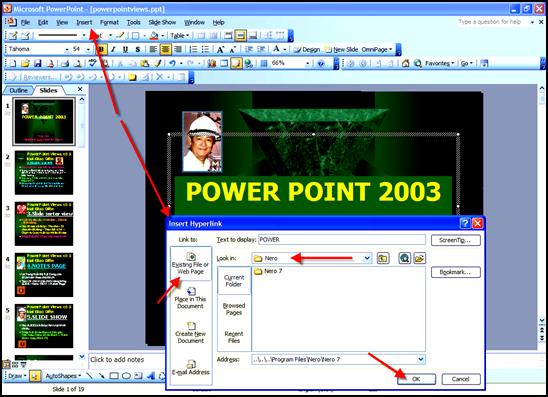548x397 pixels.
Task: Choose E-mail Address link type
Action: tap(190, 368)
